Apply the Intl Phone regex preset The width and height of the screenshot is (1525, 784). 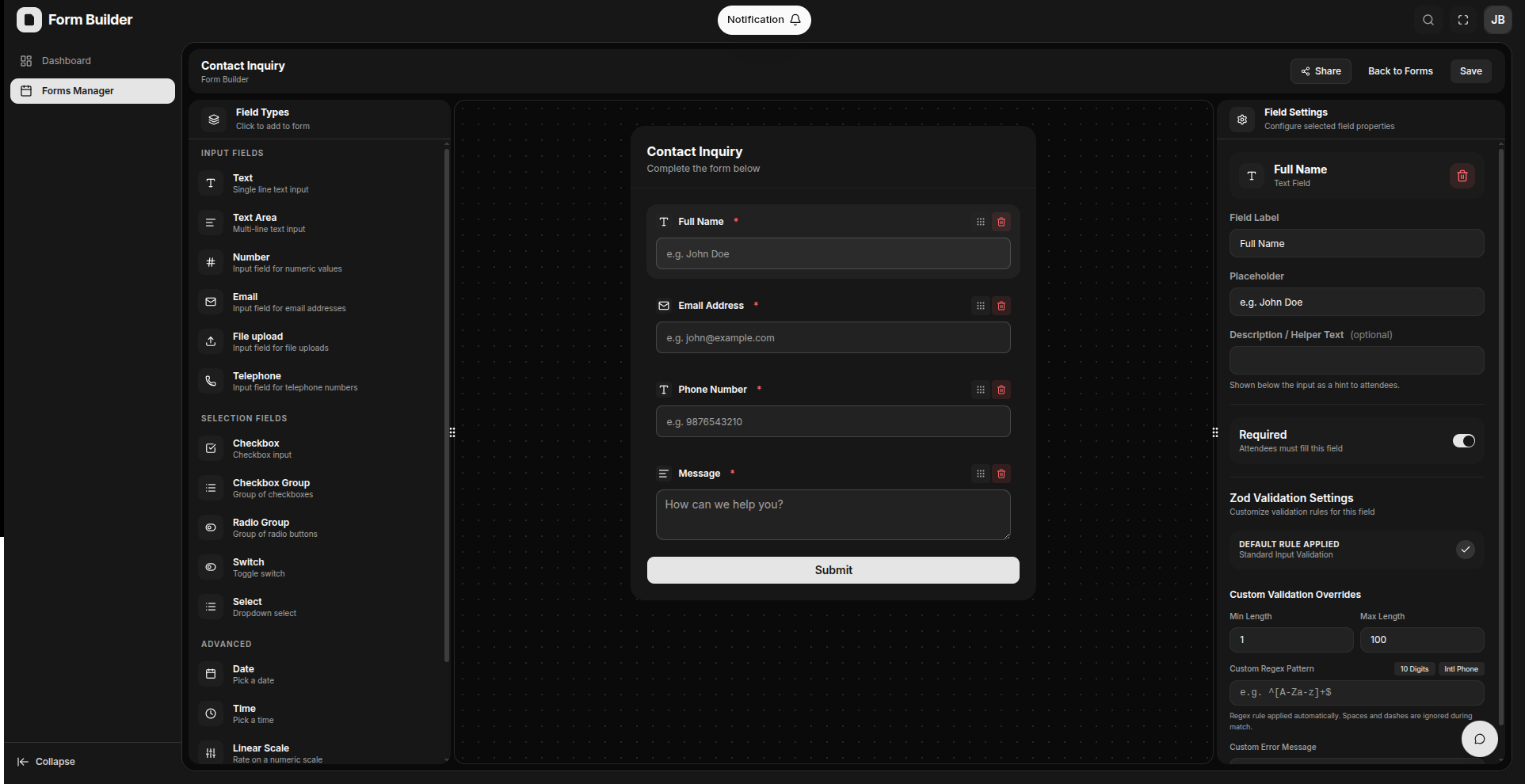1461,669
